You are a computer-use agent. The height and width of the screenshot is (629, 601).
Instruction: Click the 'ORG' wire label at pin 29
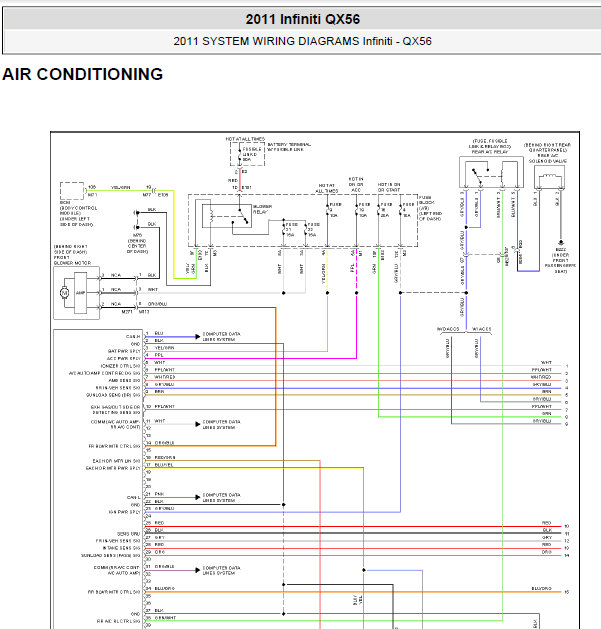(x=160, y=552)
